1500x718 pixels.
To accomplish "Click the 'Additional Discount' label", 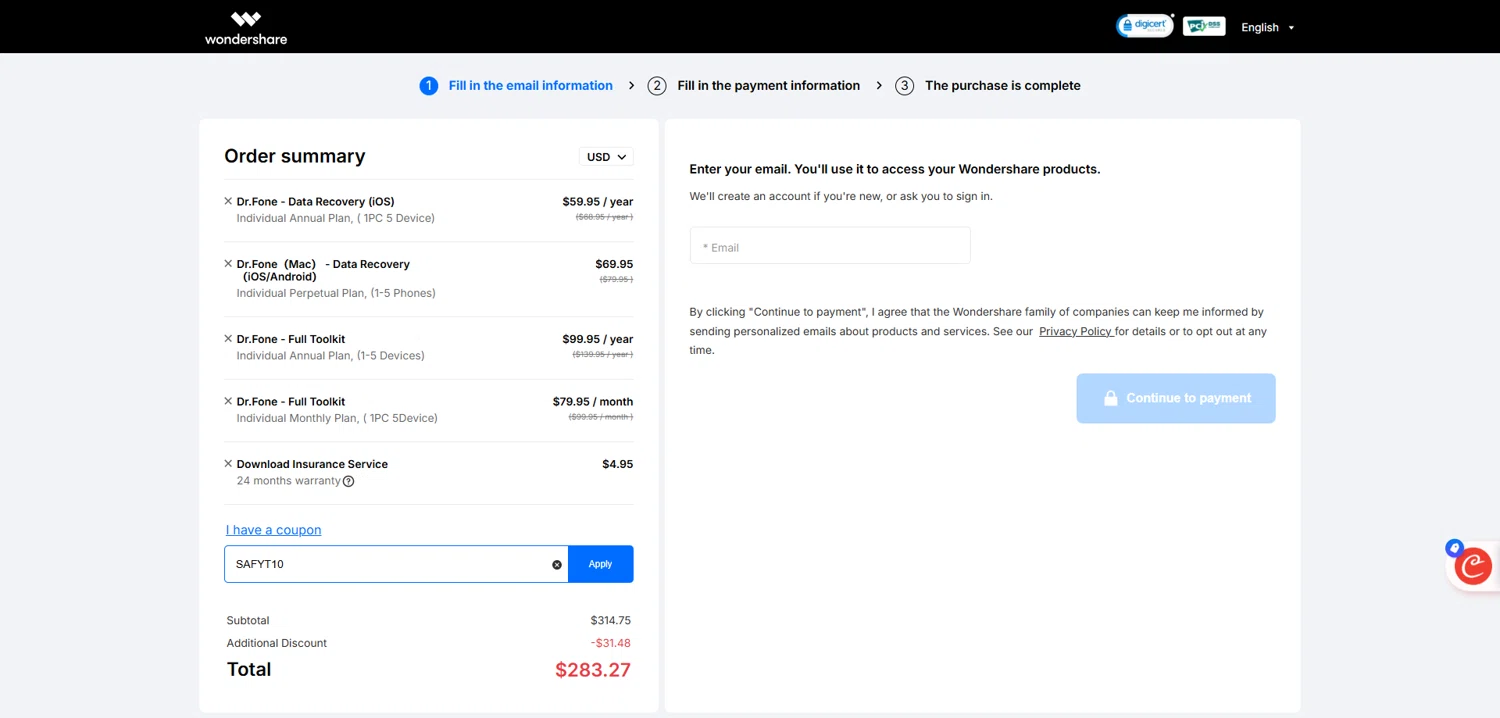I will [277, 643].
